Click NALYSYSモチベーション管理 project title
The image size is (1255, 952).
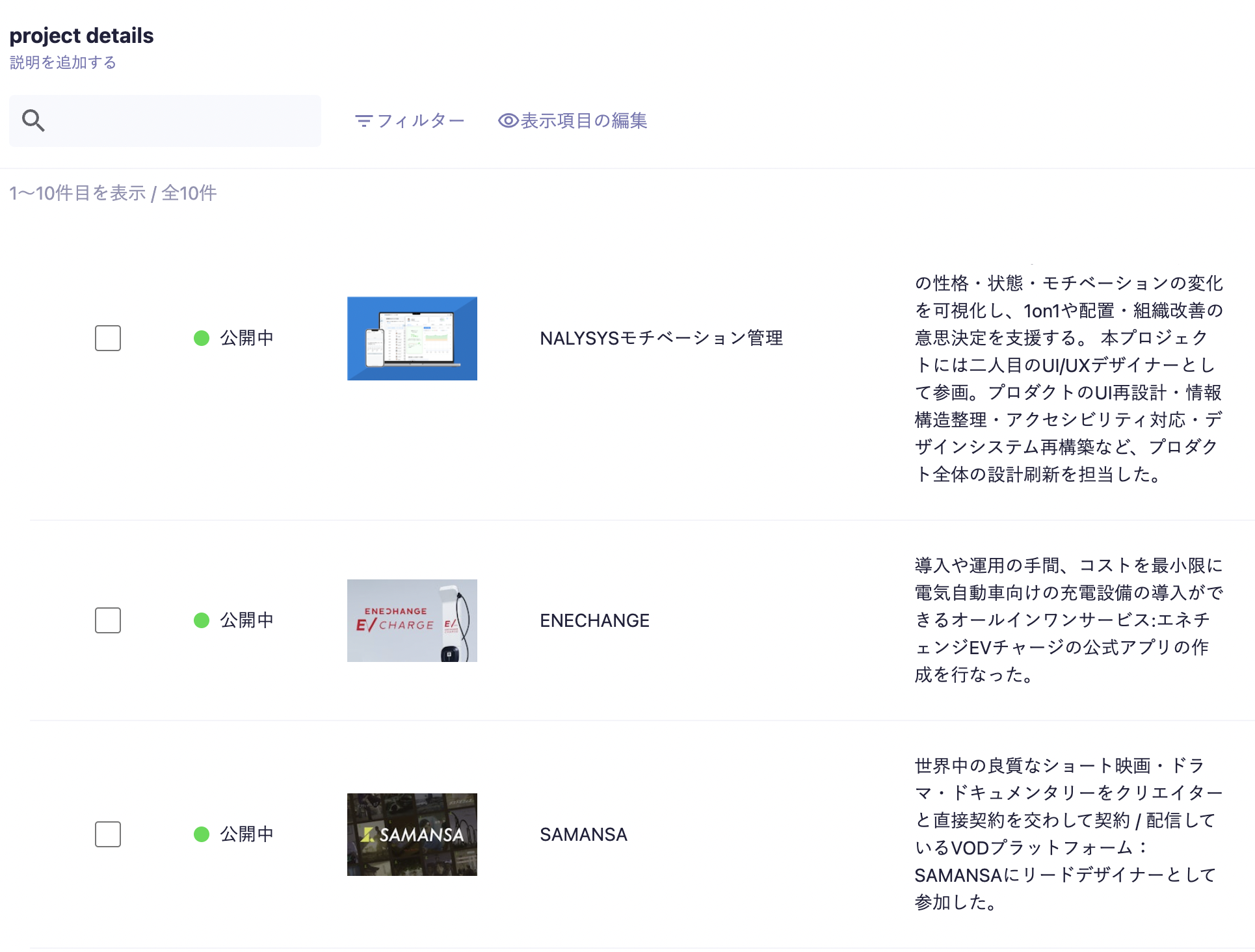pyautogui.click(x=661, y=338)
